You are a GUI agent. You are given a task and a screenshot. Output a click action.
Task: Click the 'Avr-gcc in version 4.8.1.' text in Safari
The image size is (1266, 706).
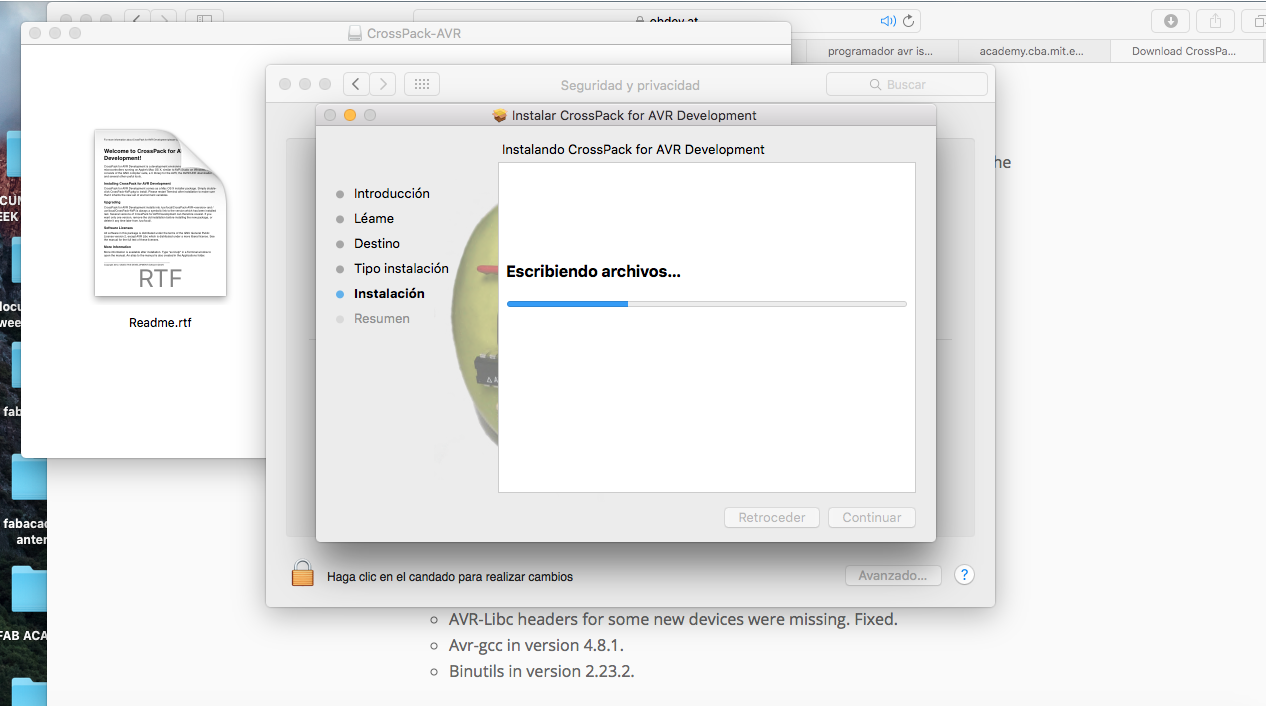tap(536, 645)
